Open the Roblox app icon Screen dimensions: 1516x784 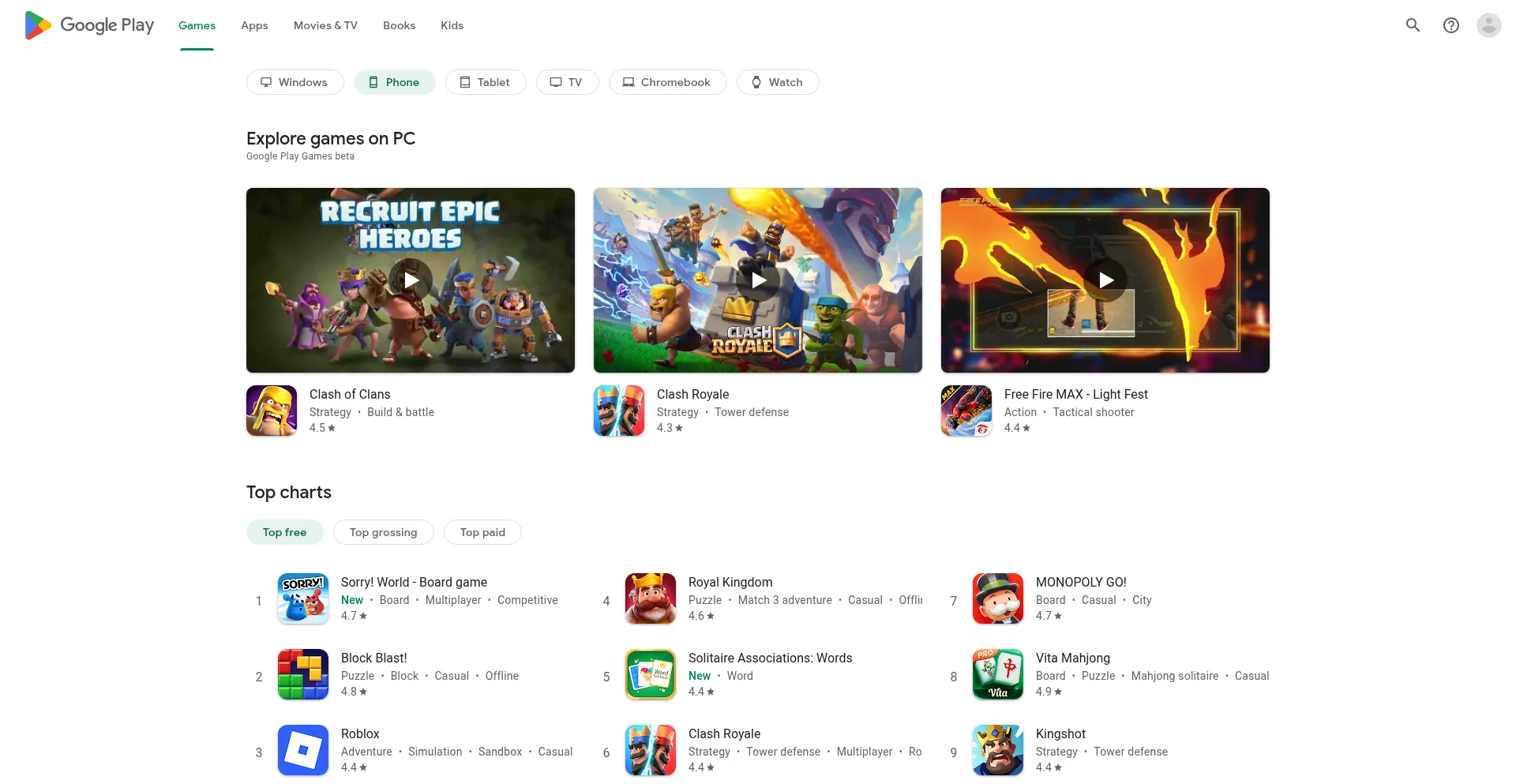pos(302,750)
